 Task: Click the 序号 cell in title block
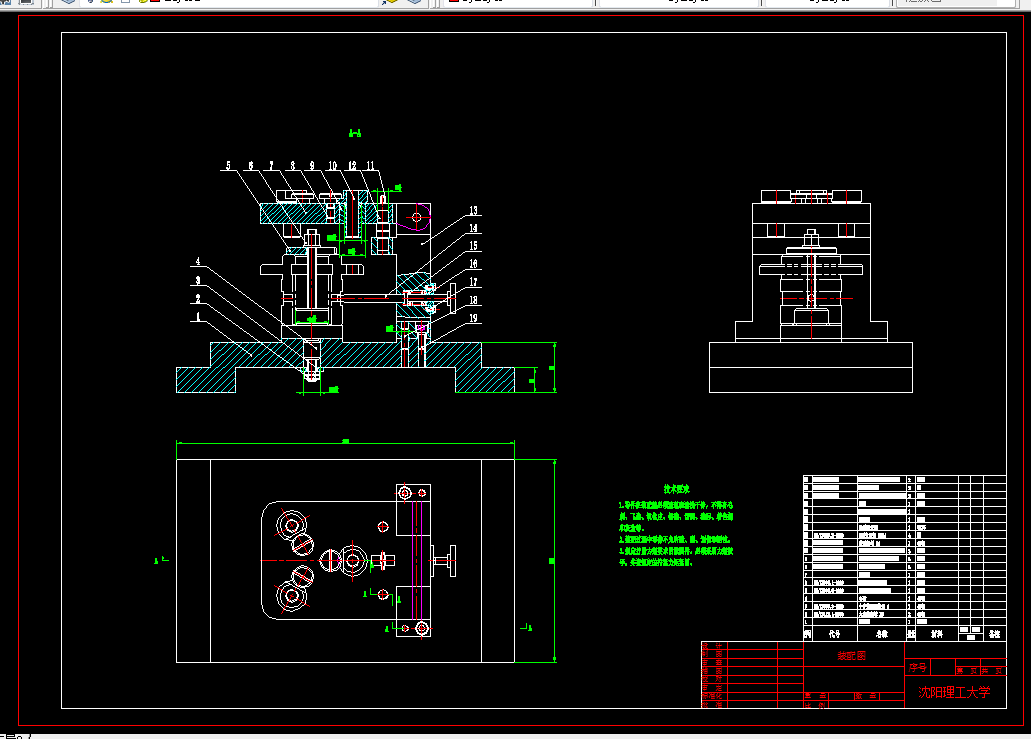918,667
